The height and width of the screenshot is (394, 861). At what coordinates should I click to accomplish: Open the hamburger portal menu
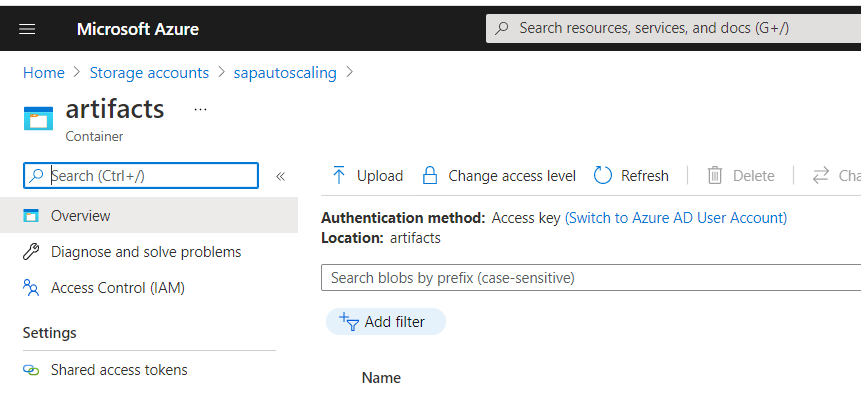click(27, 29)
